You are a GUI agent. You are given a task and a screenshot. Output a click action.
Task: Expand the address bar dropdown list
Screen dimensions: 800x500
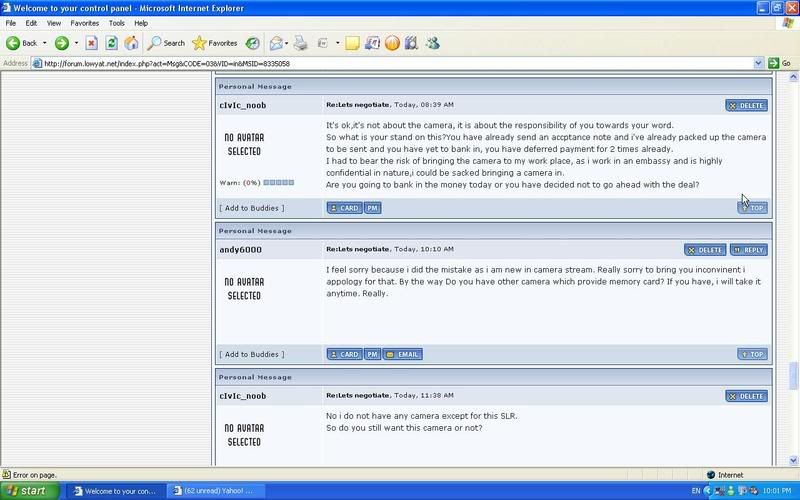click(x=759, y=63)
